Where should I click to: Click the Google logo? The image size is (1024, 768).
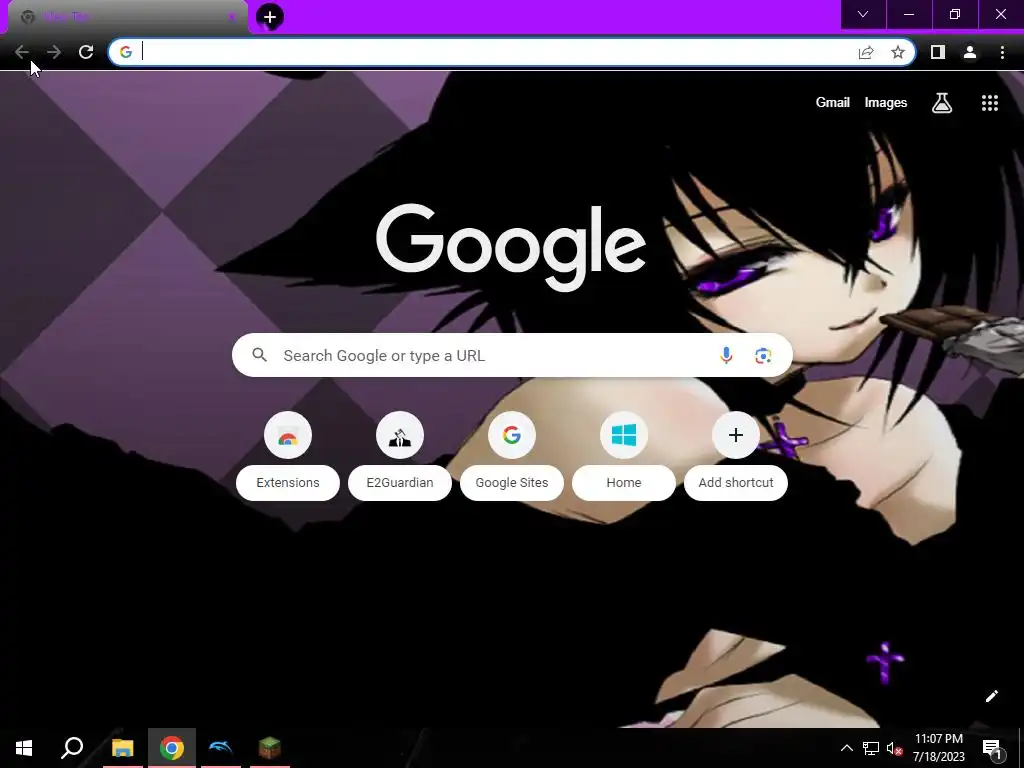coord(511,247)
